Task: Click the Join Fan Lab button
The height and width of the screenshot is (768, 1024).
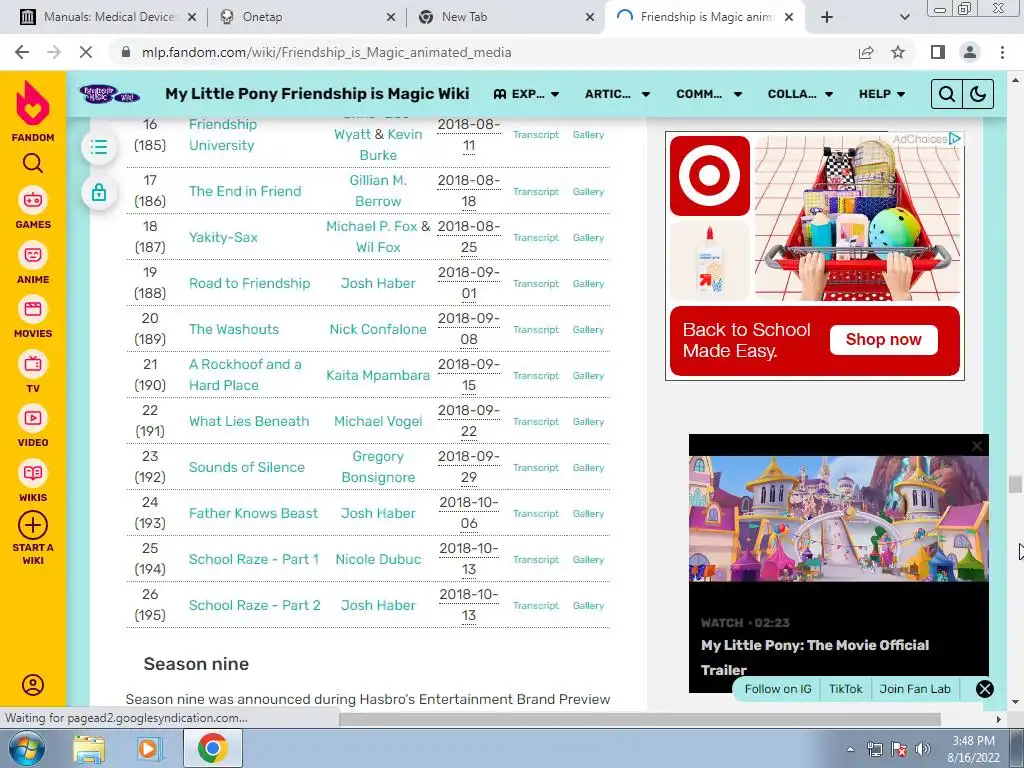Action: [x=914, y=689]
